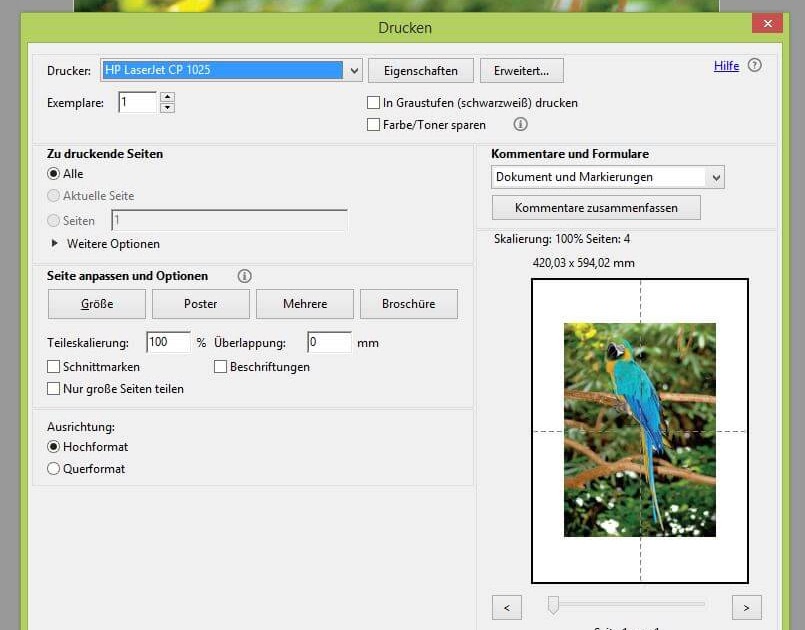Click the Seiten range text field

click(229, 220)
